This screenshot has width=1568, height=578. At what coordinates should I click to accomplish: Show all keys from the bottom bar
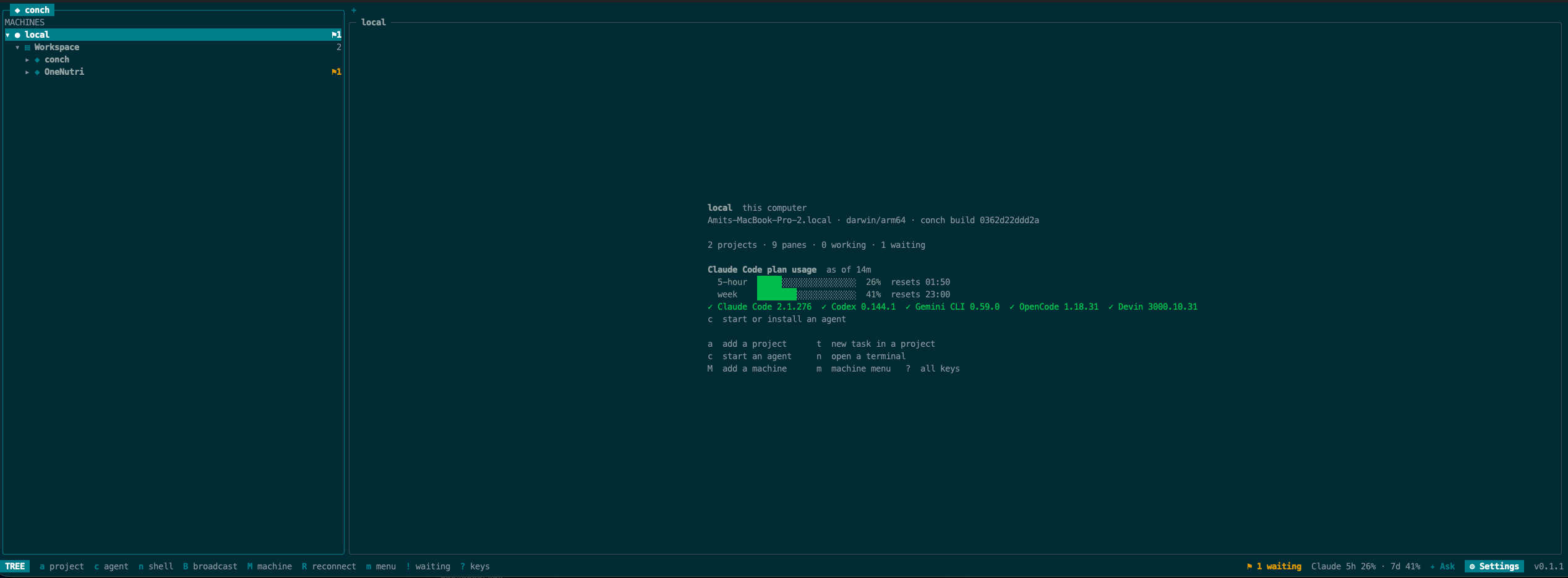[475, 566]
